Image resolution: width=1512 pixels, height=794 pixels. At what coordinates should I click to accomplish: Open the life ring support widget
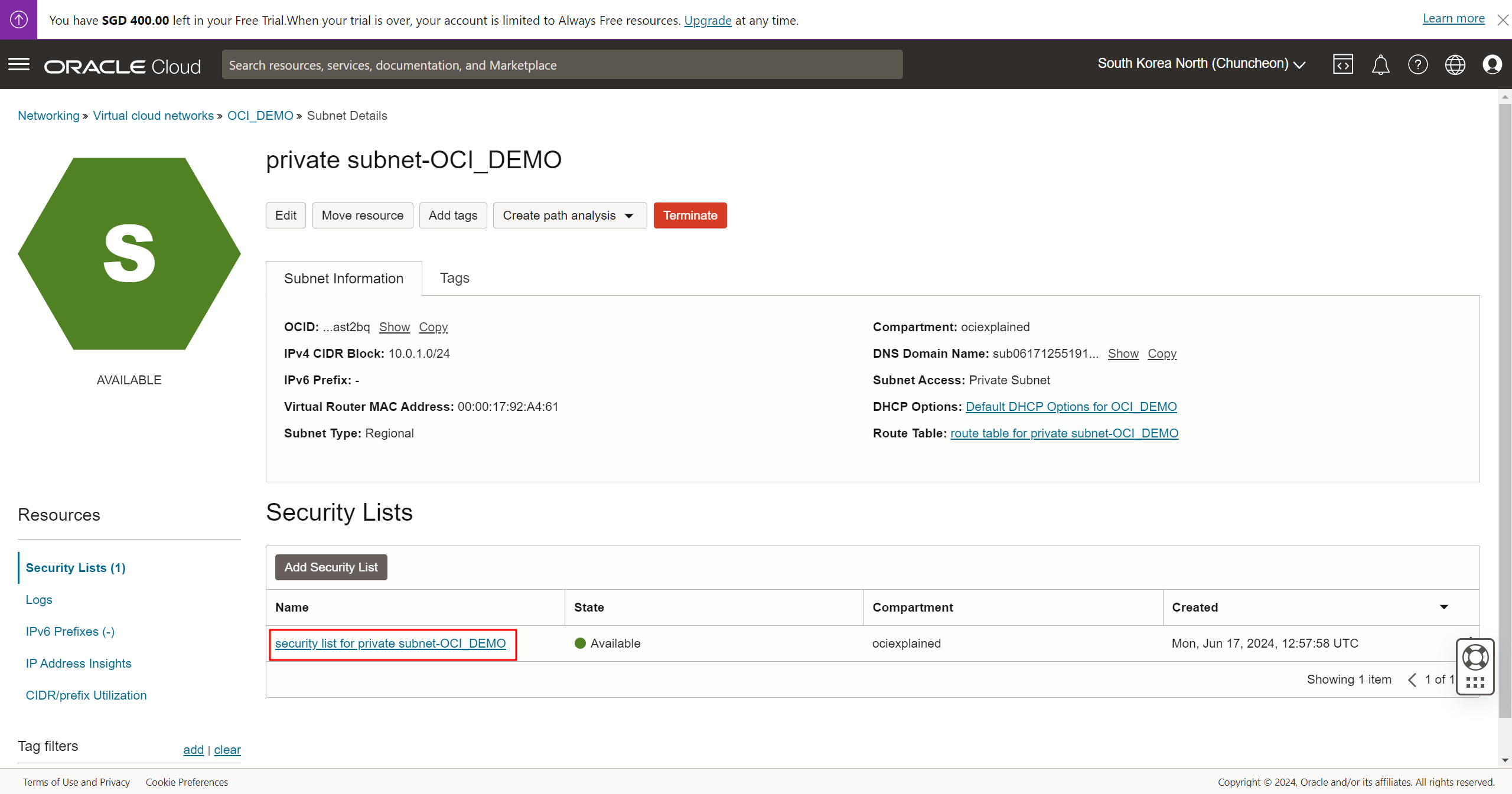pyautogui.click(x=1475, y=658)
